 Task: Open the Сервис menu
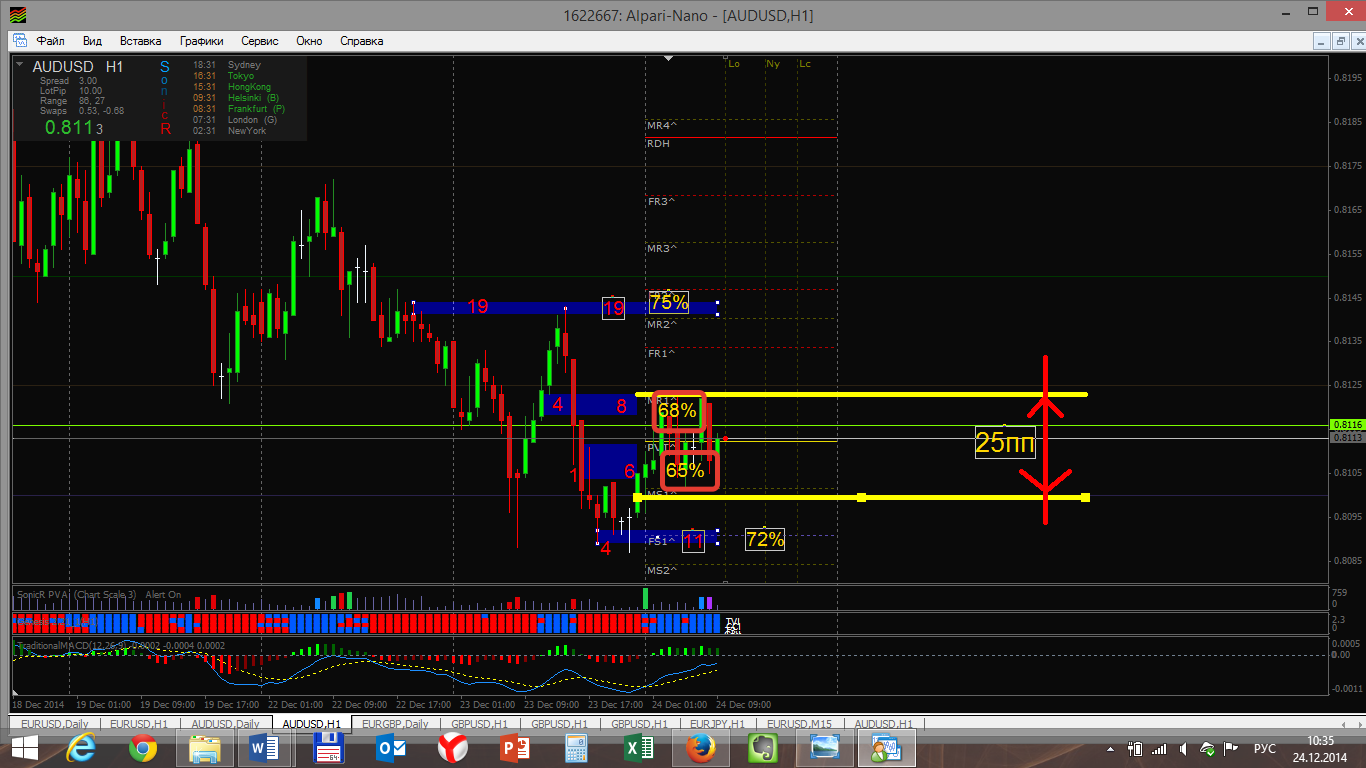pos(260,41)
